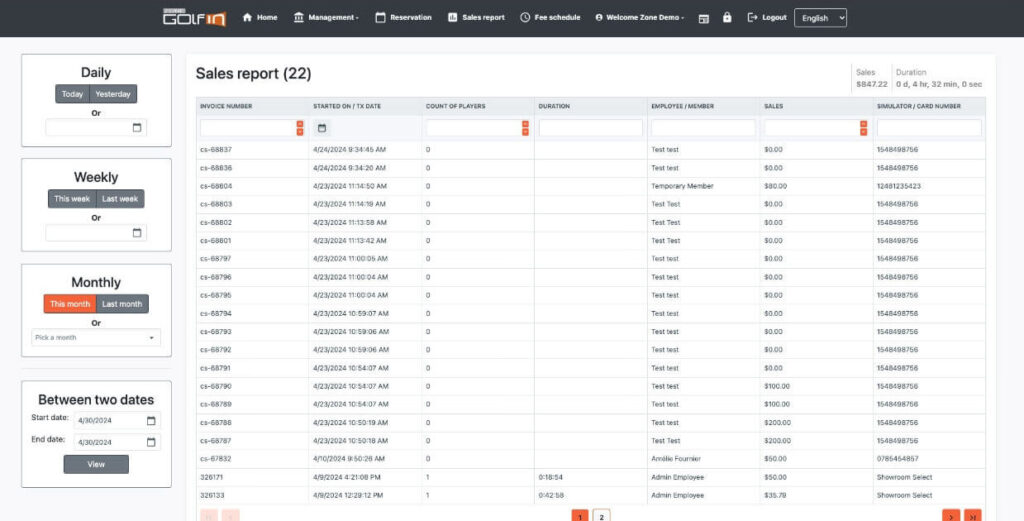
Task: Click the lock icon in navbar
Action: pyautogui.click(x=727, y=18)
